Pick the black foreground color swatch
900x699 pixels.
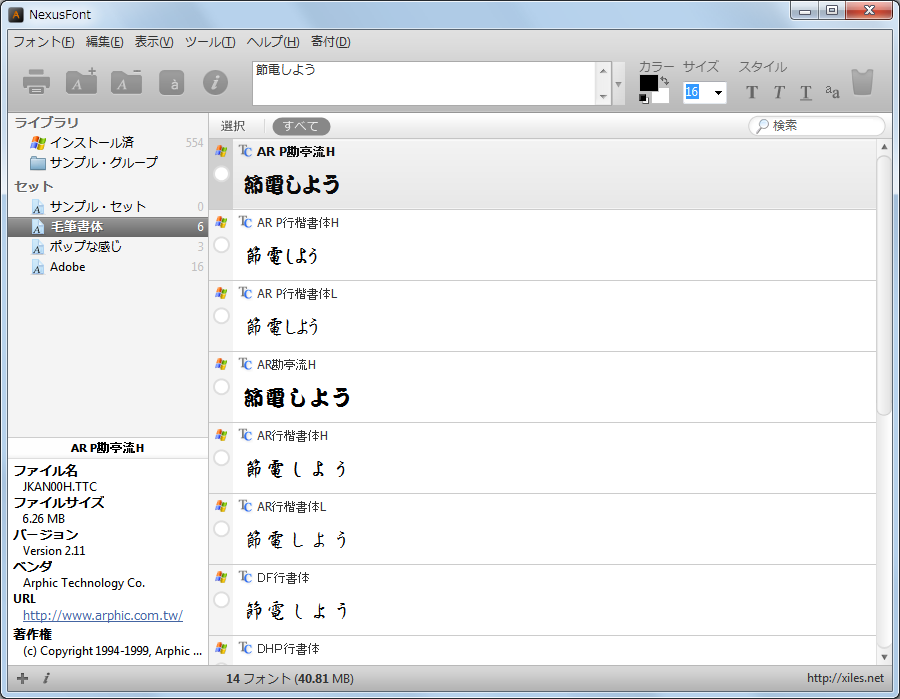point(649,83)
